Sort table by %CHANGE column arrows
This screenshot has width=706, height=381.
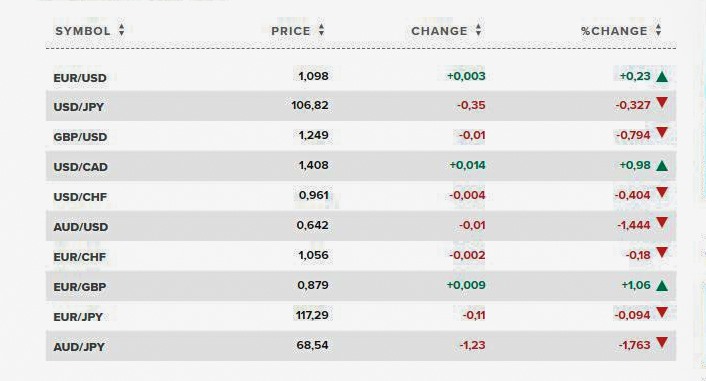pyautogui.click(x=658, y=30)
